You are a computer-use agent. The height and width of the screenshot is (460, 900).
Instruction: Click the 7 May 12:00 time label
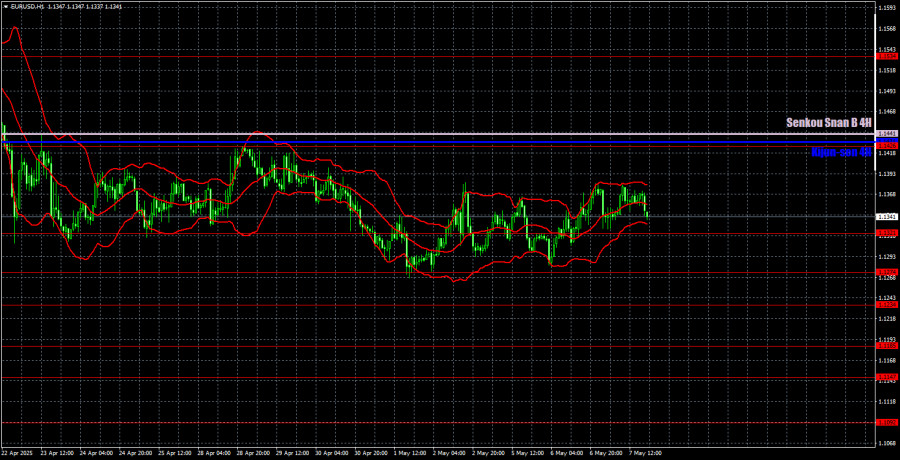(x=646, y=453)
